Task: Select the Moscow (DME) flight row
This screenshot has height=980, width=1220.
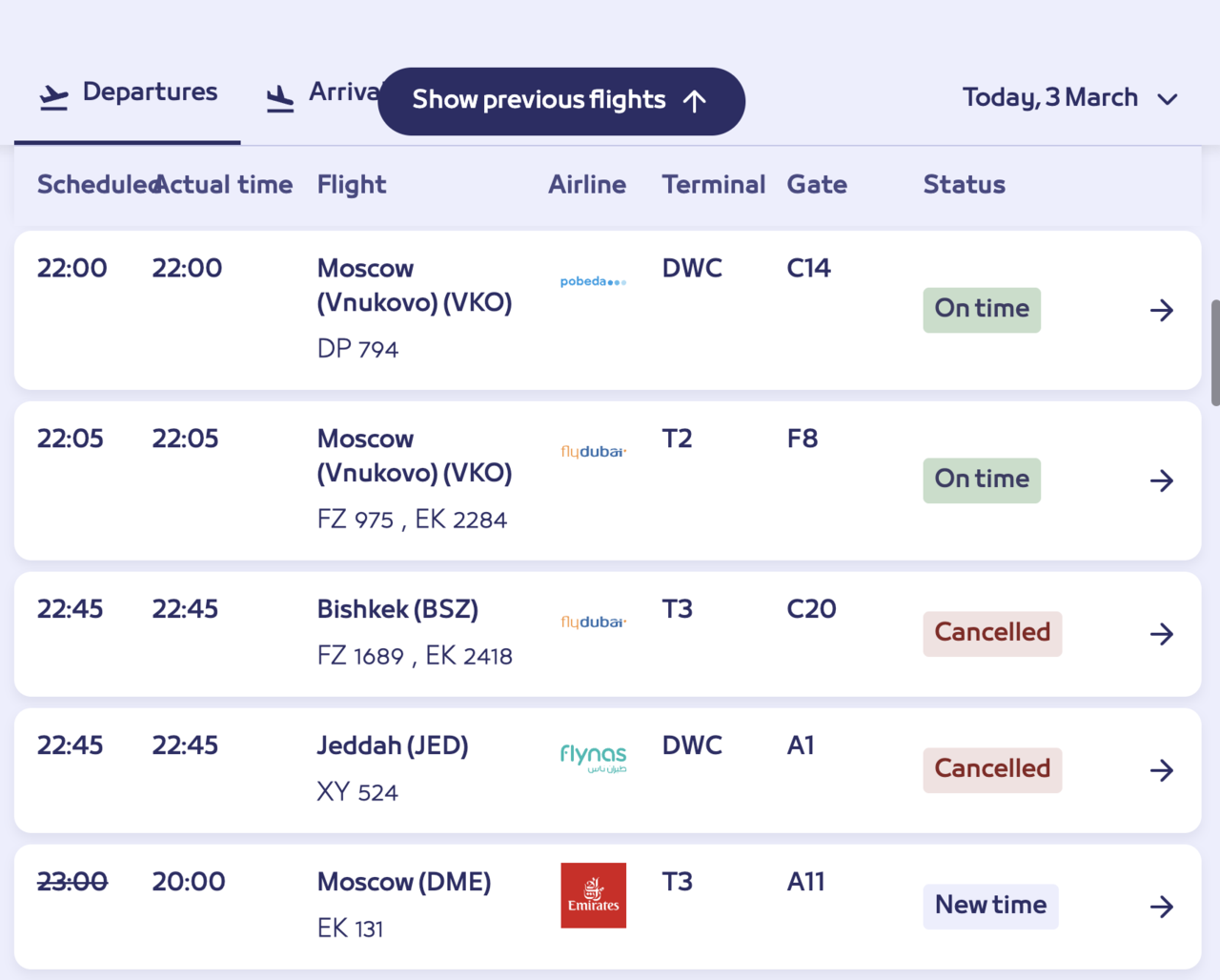Action: tap(404, 883)
